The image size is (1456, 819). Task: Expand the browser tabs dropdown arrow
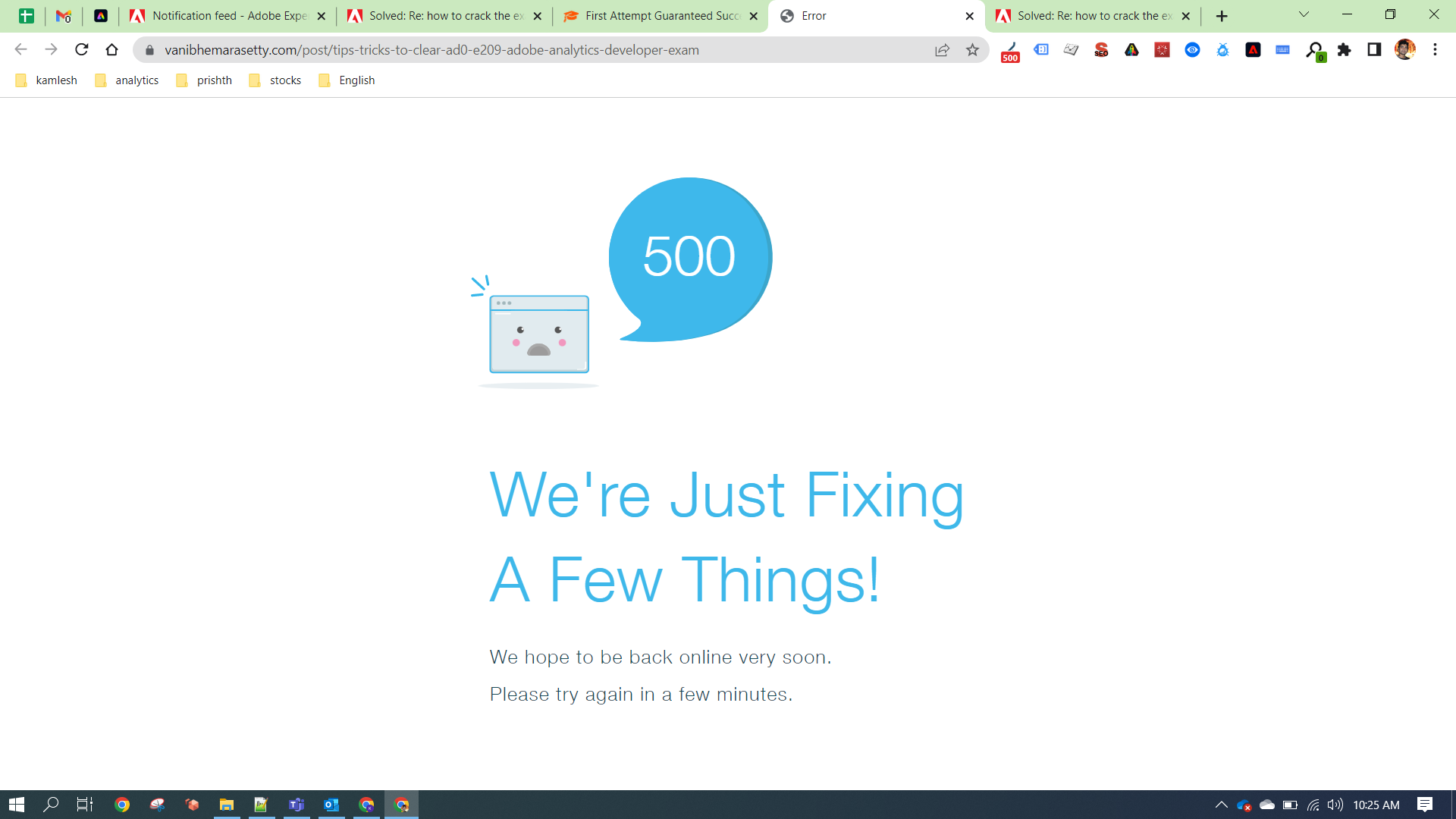point(1303,15)
